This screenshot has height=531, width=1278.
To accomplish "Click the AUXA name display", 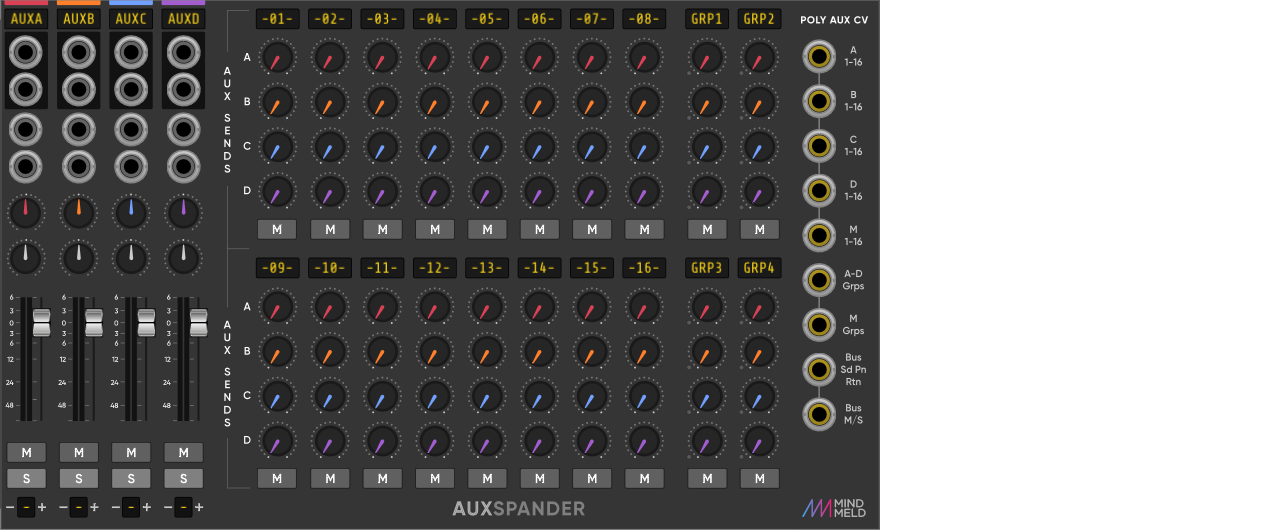I will 26,19.
